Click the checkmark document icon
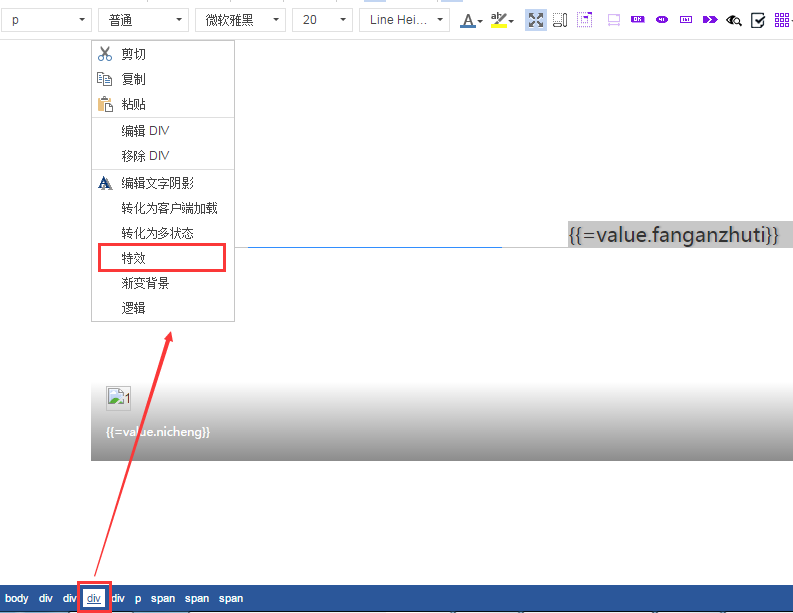Viewport: 793px width, 613px height. [758, 20]
